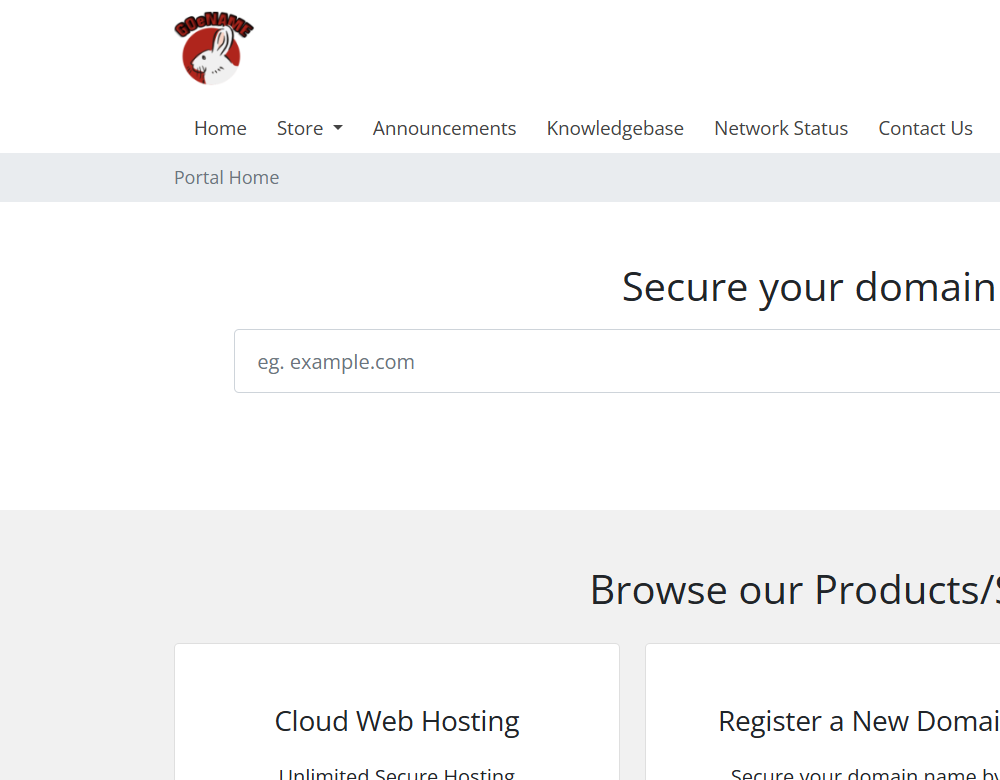Select the Register a New Domain title
Screen dimensions: 1000x780
(x=858, y=721)
